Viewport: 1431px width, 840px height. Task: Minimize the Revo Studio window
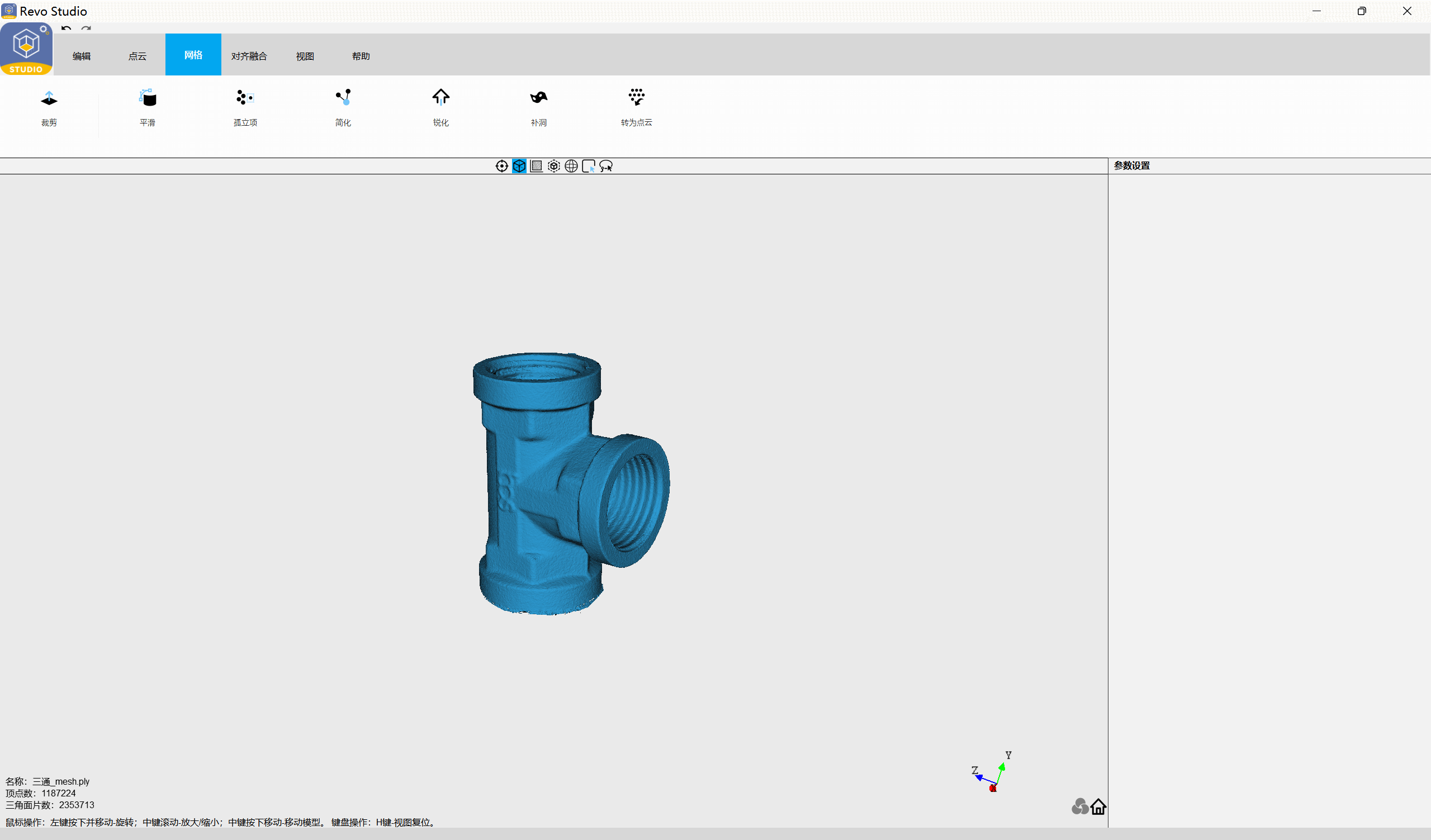coord(1317,11)
